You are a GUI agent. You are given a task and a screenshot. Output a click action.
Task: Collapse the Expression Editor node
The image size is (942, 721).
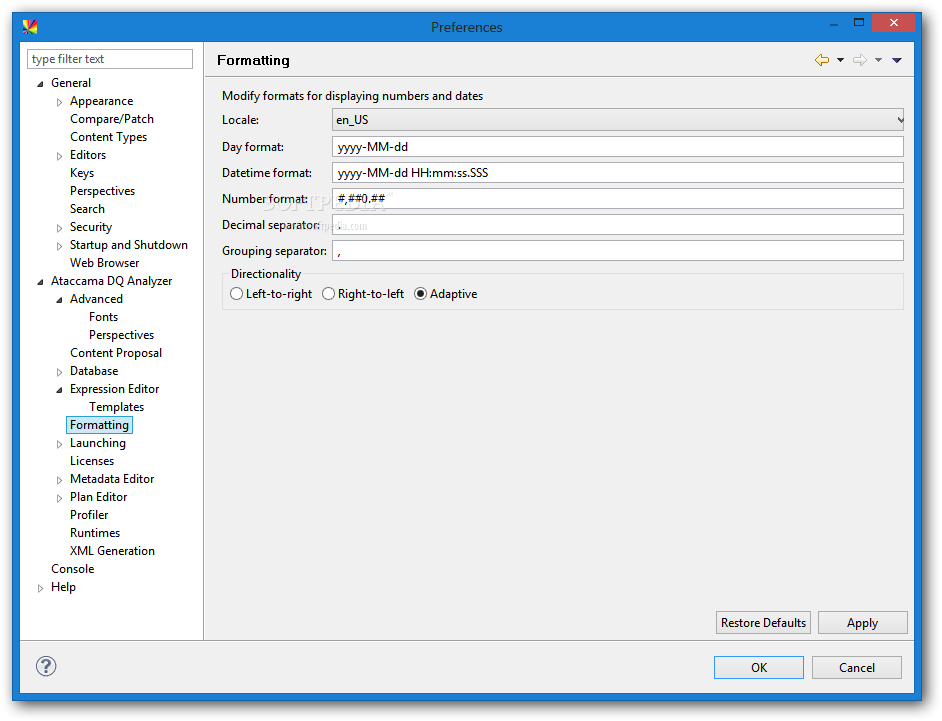59,390
